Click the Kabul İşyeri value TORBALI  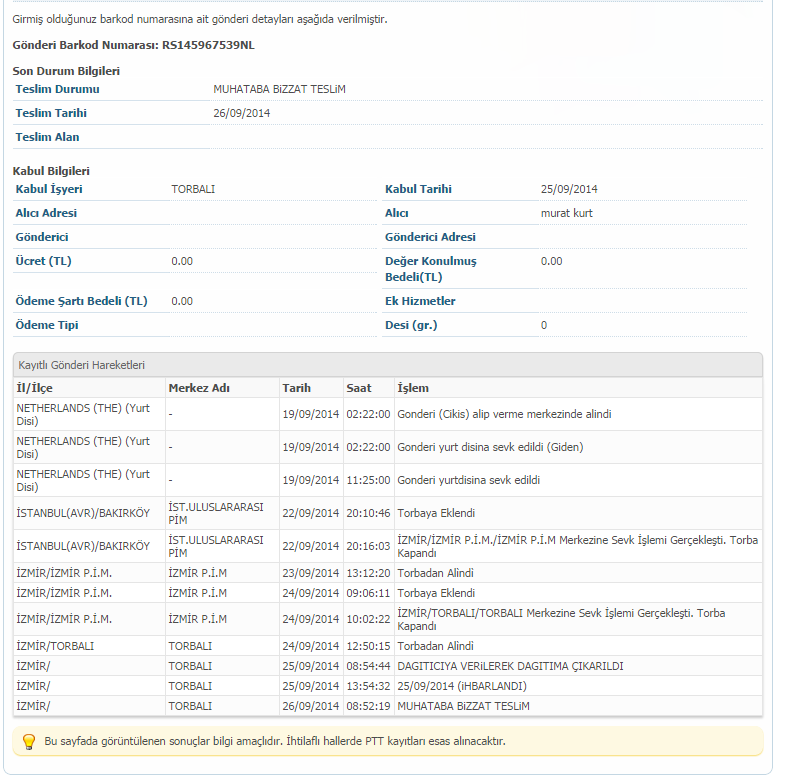pyautogui.click(x=193, y=189)
